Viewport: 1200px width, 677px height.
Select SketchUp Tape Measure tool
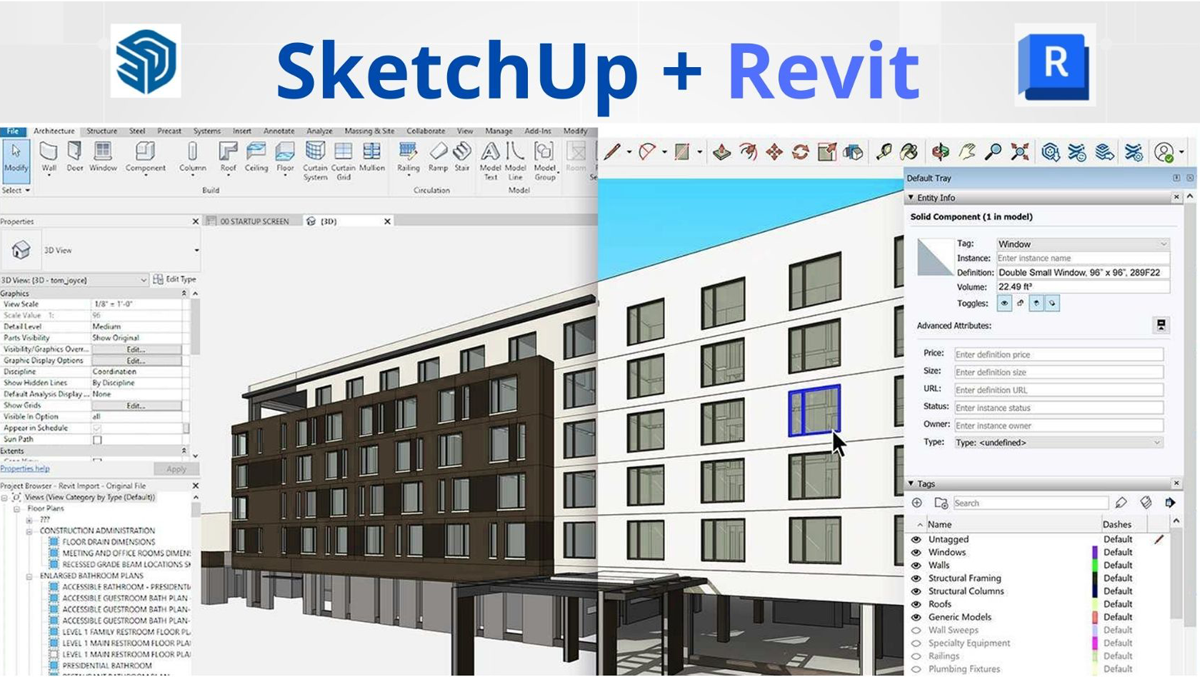tap(884, 152)
